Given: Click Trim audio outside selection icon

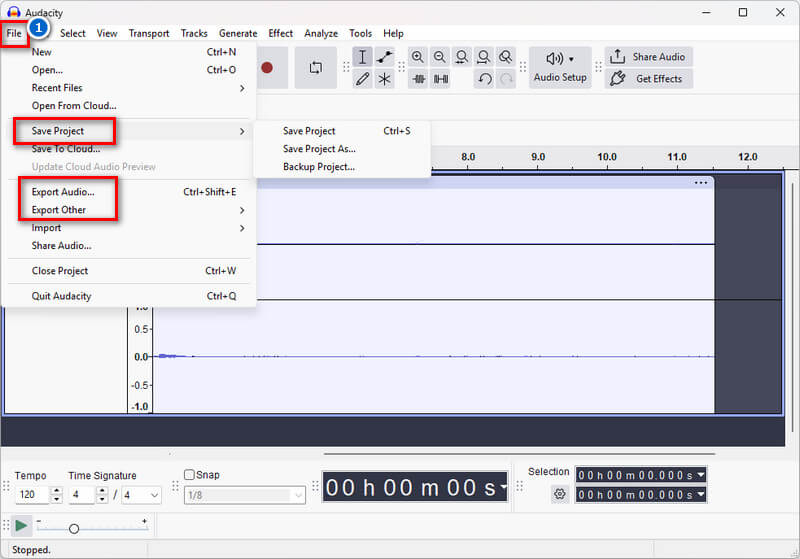Looking at the screenshot, I should pyautogui.click(x=418, y=79).
